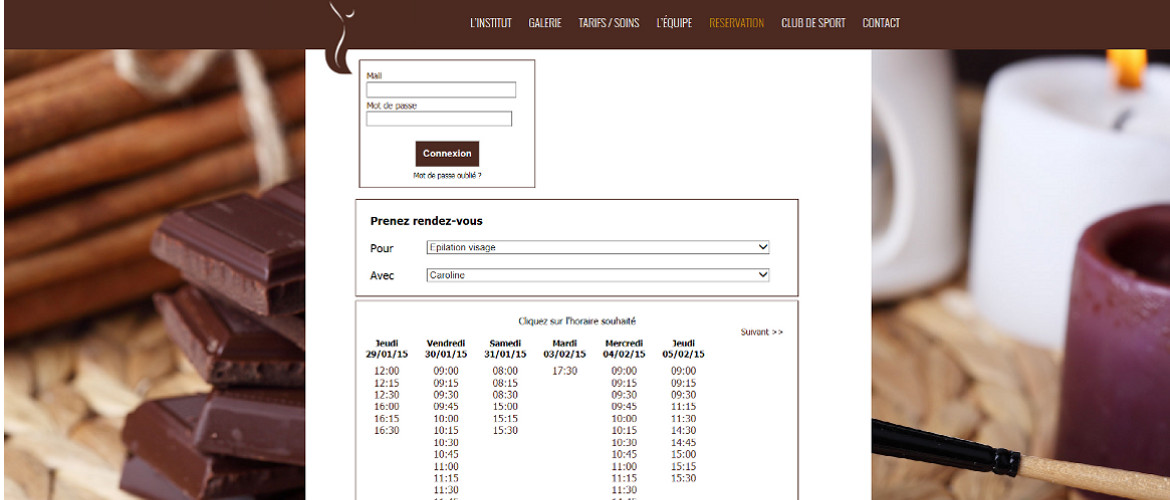Book Mercredi 04/02/15 at 10:45
The width and height of the screenshot is (1170, 500).
pos(625,454)
